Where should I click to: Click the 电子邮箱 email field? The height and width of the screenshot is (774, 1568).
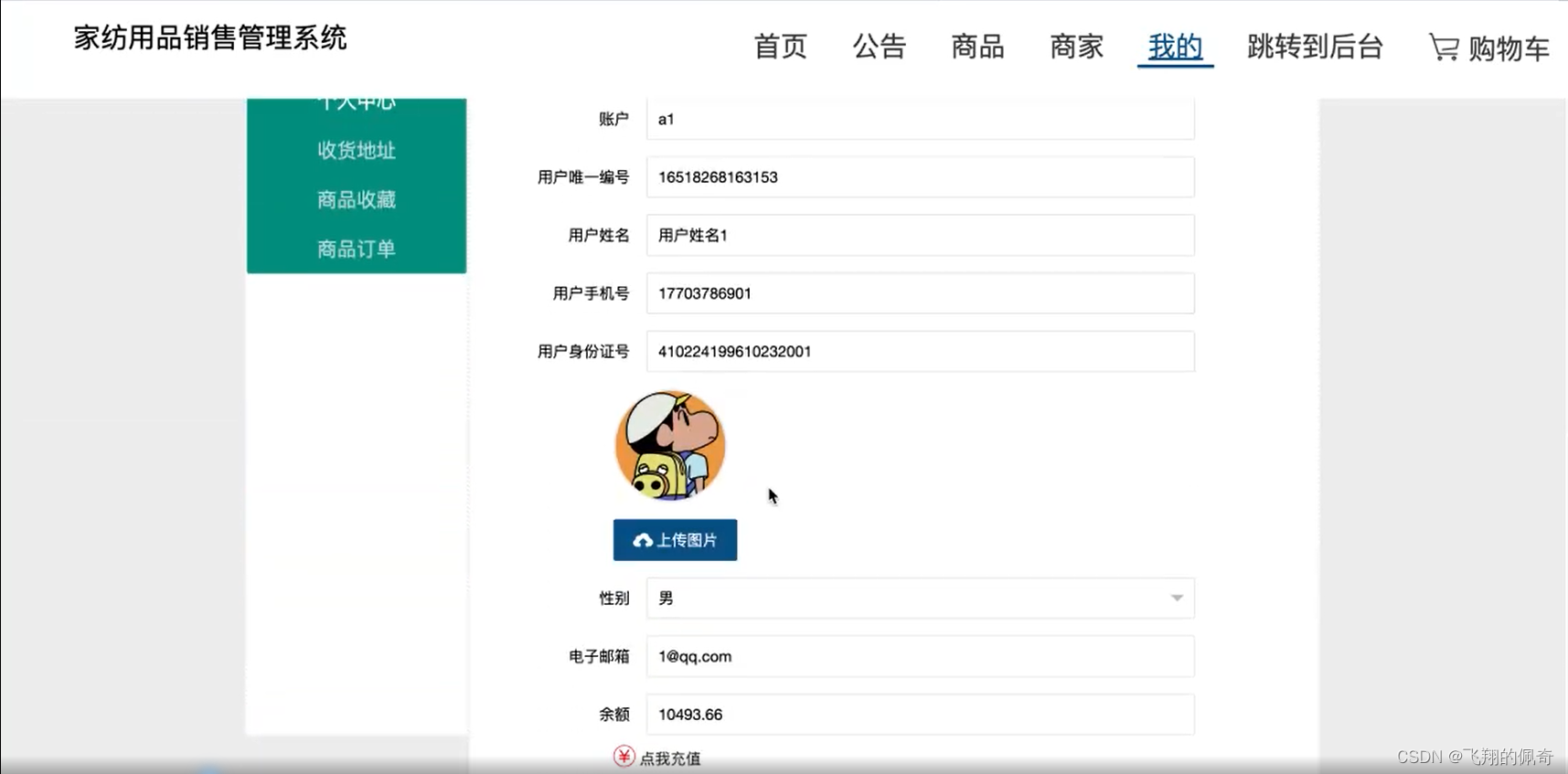920,657
